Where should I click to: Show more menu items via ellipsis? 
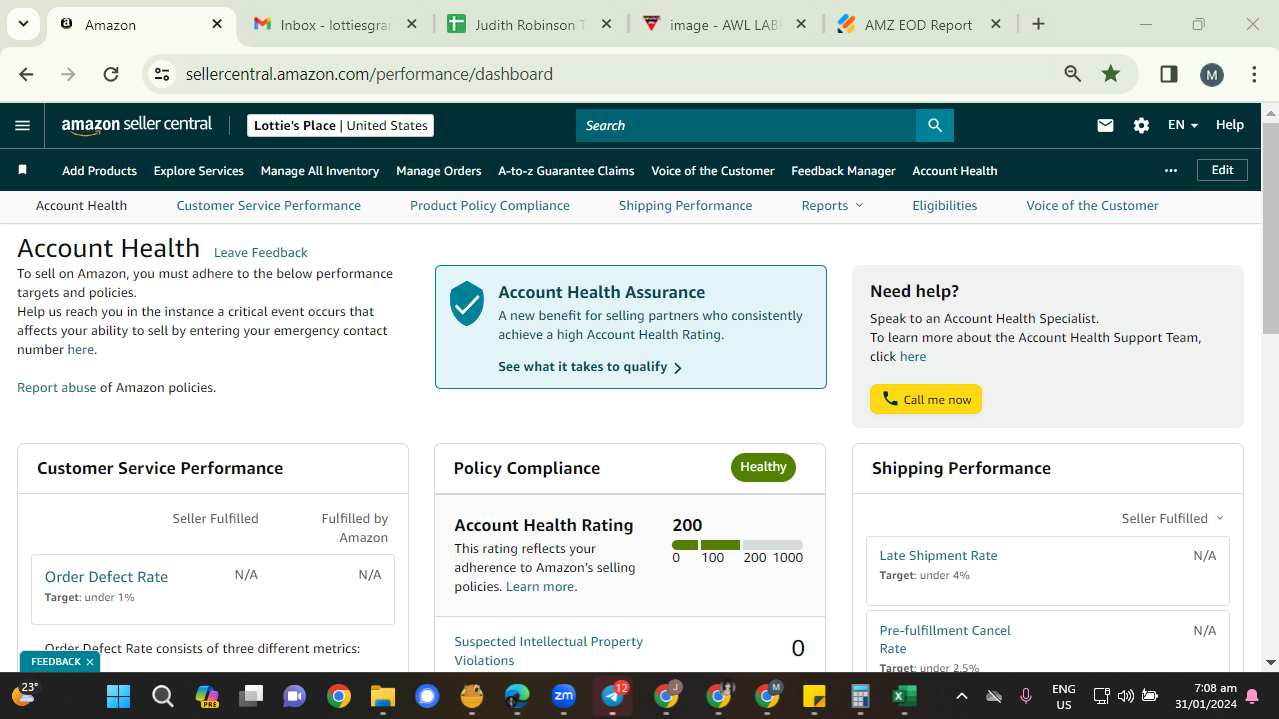1171,170
